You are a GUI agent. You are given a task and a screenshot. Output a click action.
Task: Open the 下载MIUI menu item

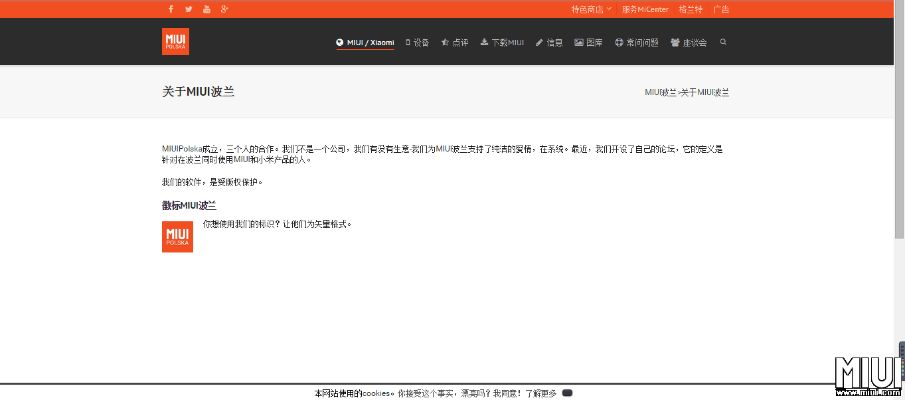[502, 43]
